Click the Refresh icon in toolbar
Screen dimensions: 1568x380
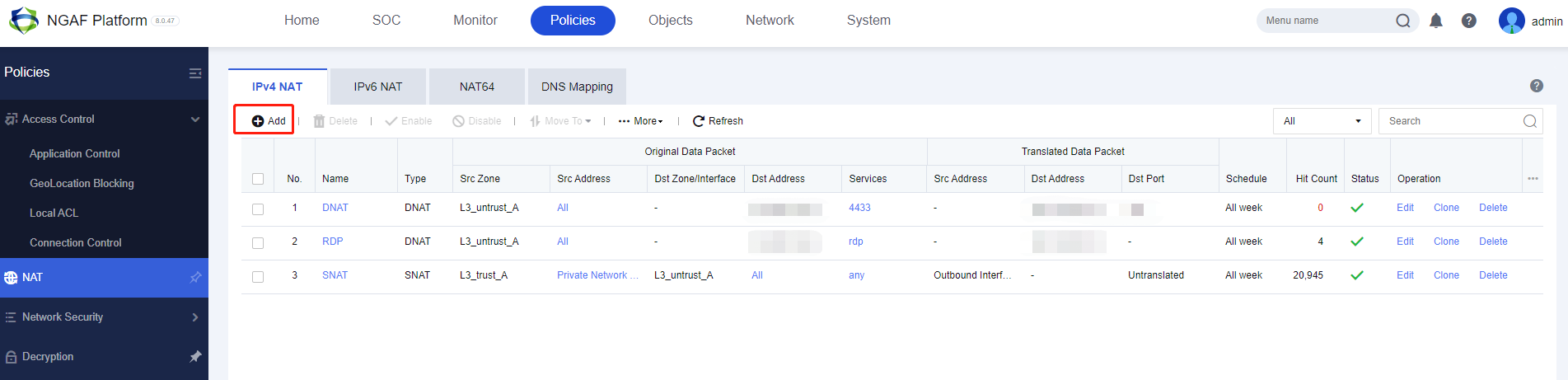coord(699,121)
